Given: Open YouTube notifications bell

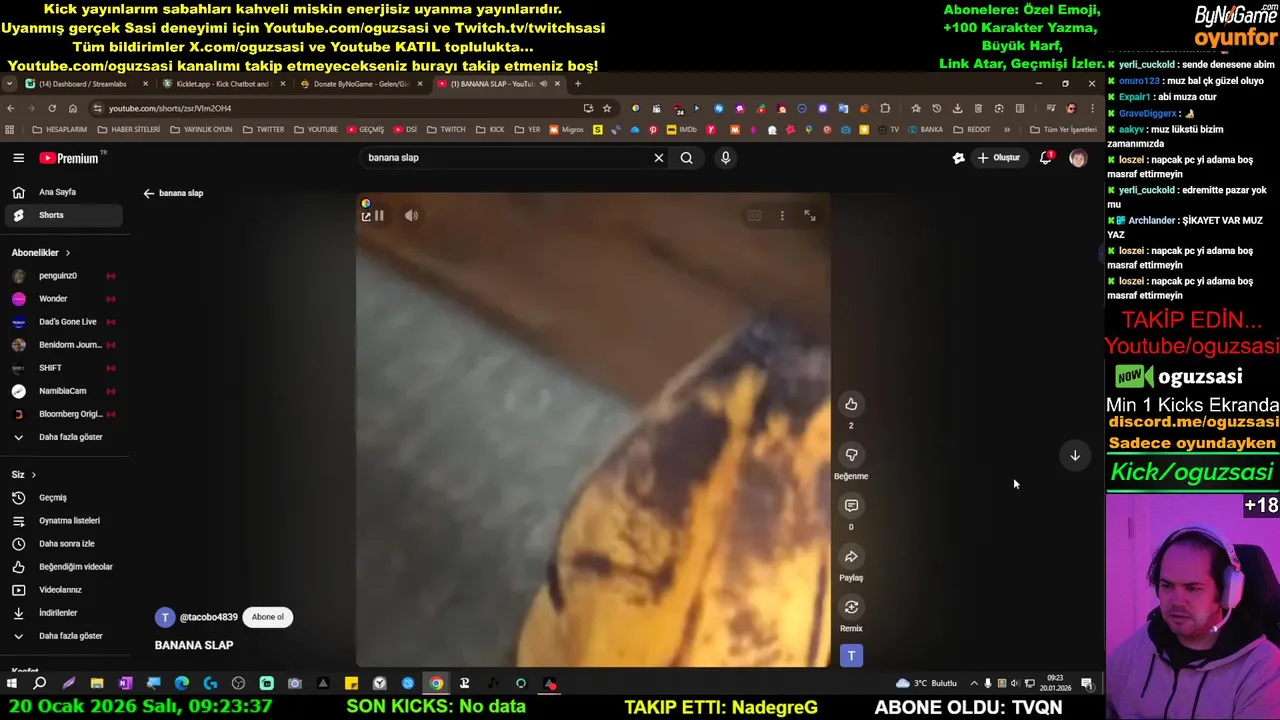Looking at the screenshot, I should pyautogui.click(x=1046, y=158).
